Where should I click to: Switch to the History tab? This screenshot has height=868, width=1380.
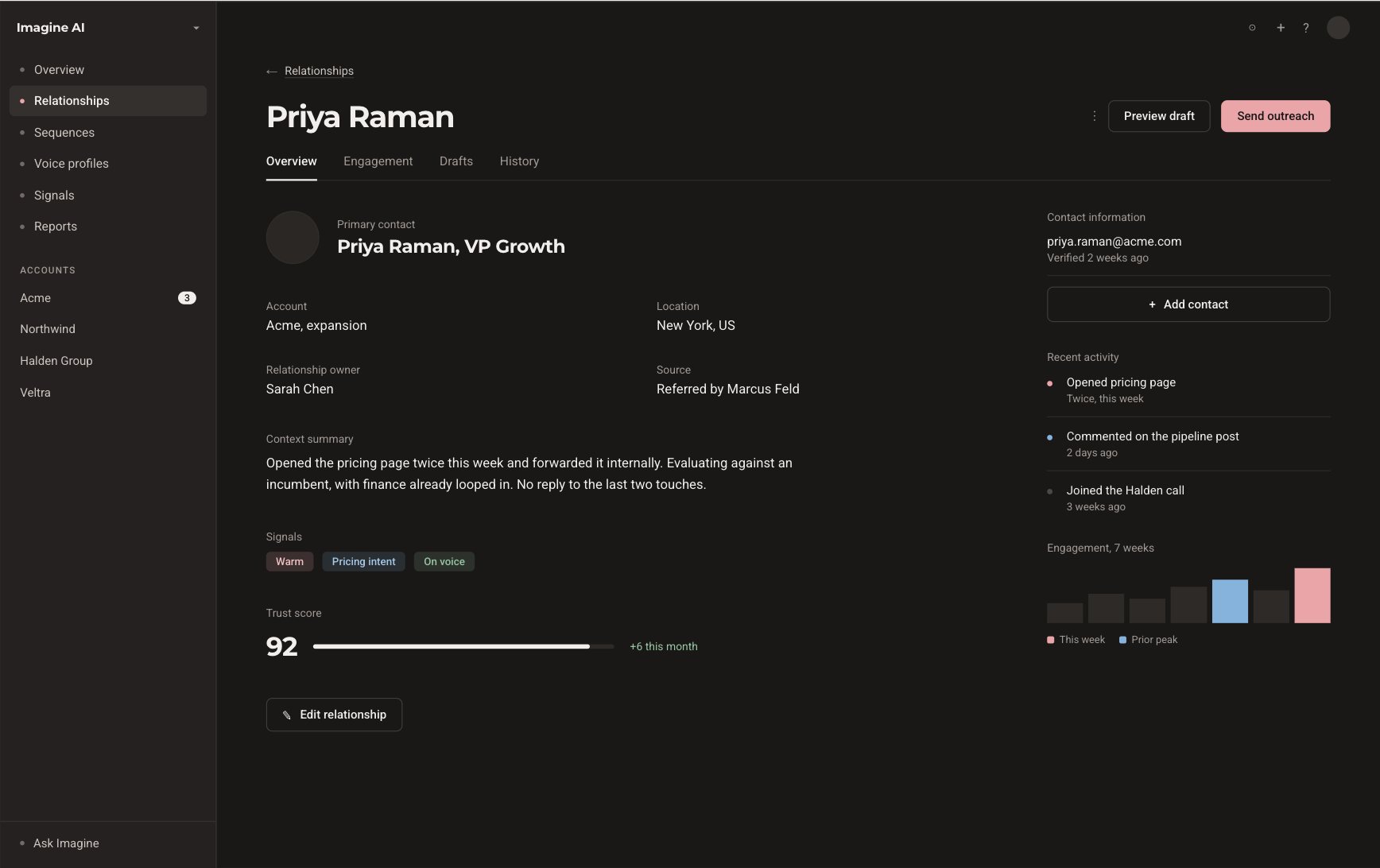(x=519, y=161)
